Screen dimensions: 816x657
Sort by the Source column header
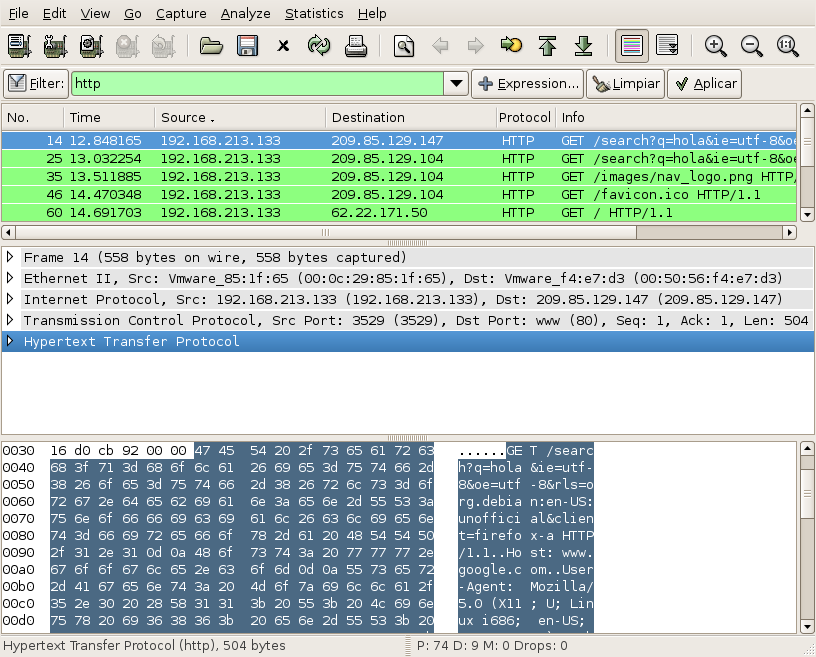[x=240, y=118]
